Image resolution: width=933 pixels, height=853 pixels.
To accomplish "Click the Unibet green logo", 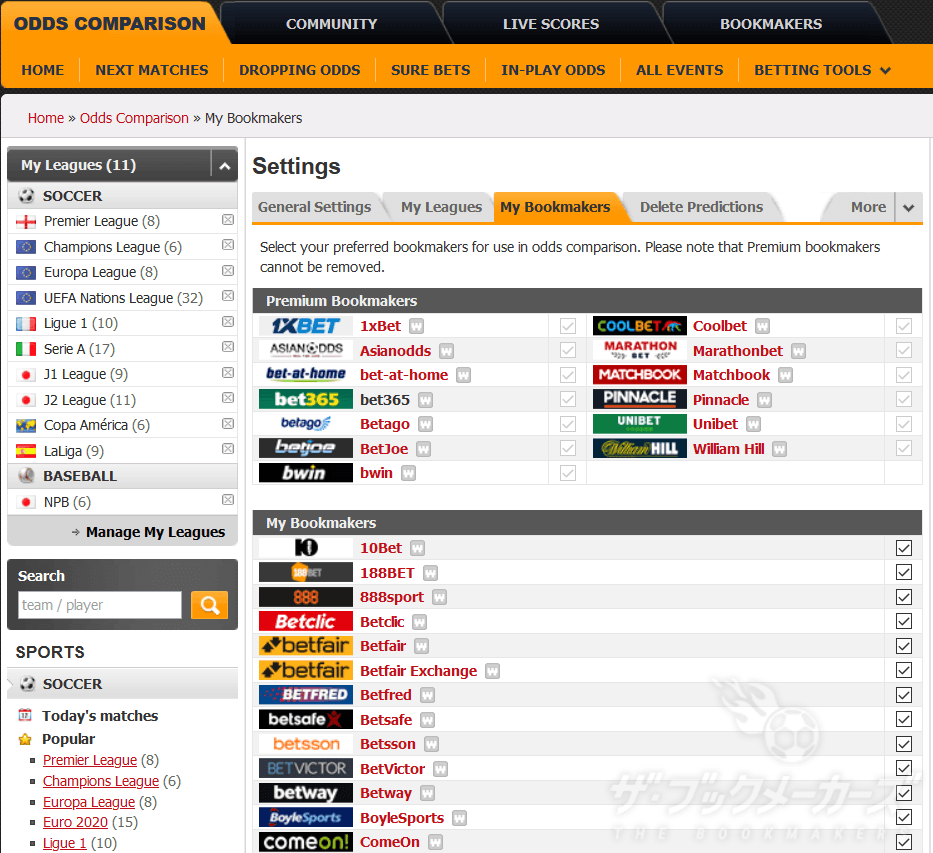I will click(640, 424).
